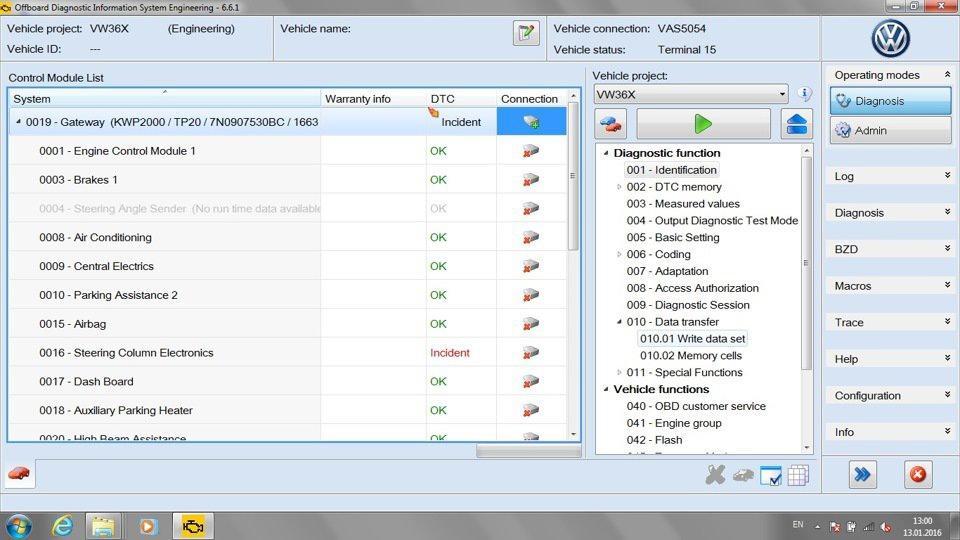
Task: Click the grid table icon
Action: pos(798,475)
